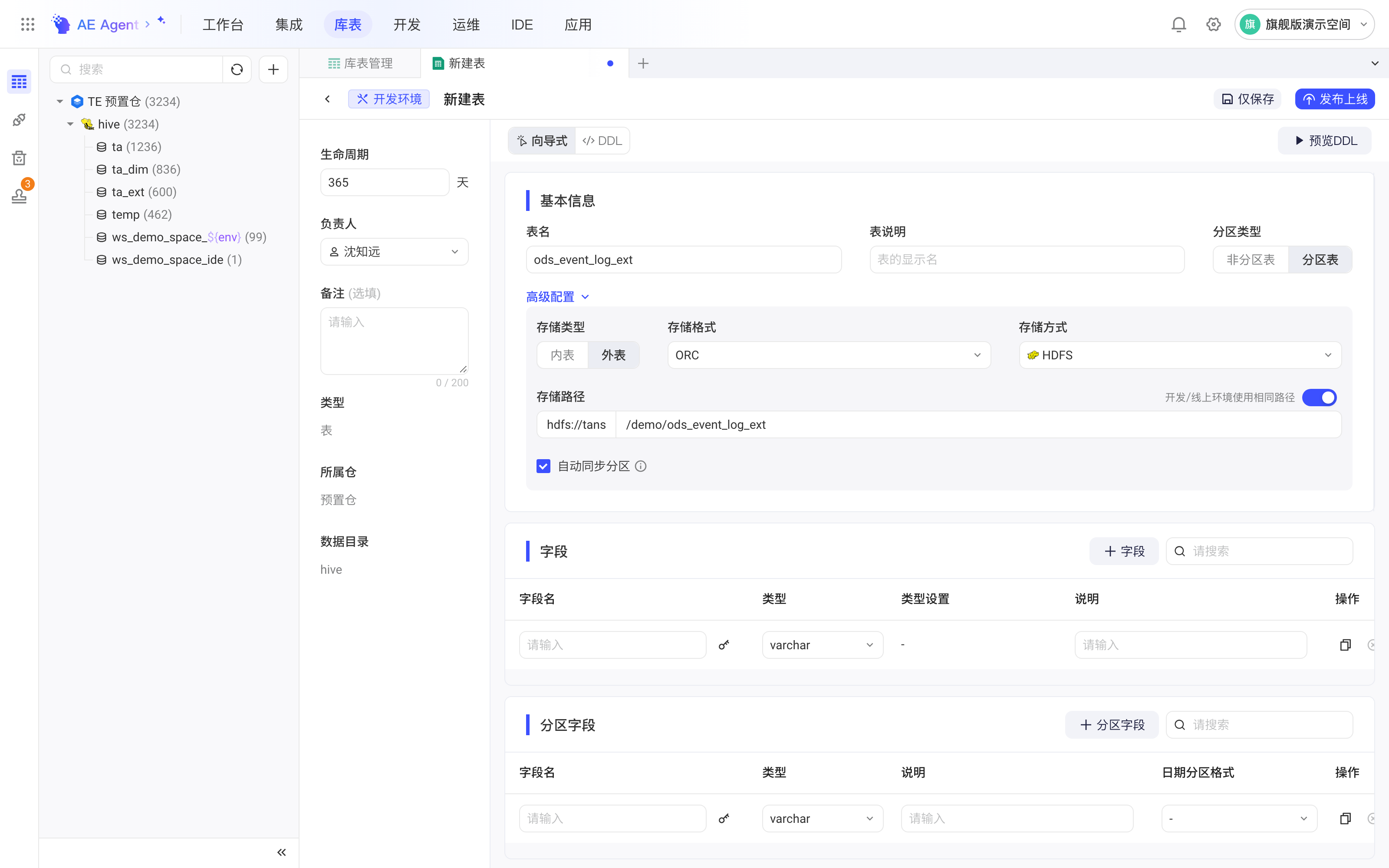Open the 存储方式 HDFS dropdown
The width and height of the screenshot is (1389, 868).
pos(1179,355)
